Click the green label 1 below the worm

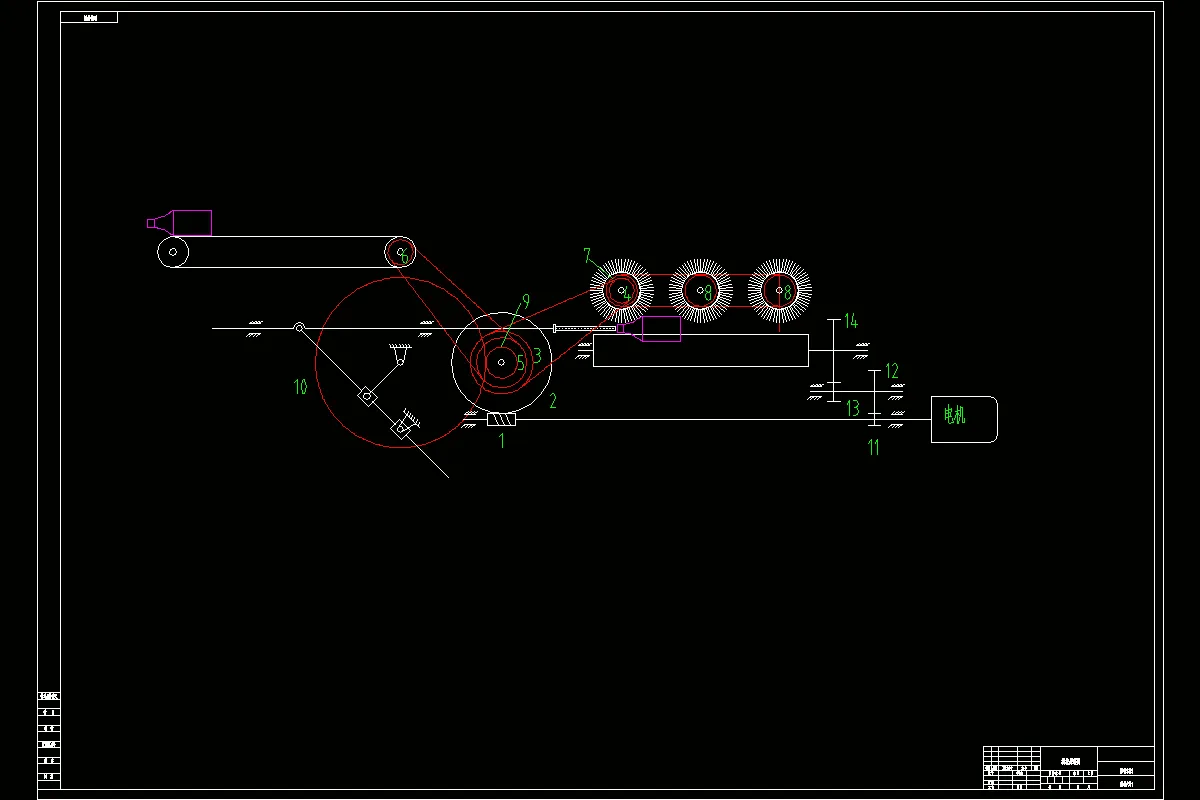[x=502, y=439]
